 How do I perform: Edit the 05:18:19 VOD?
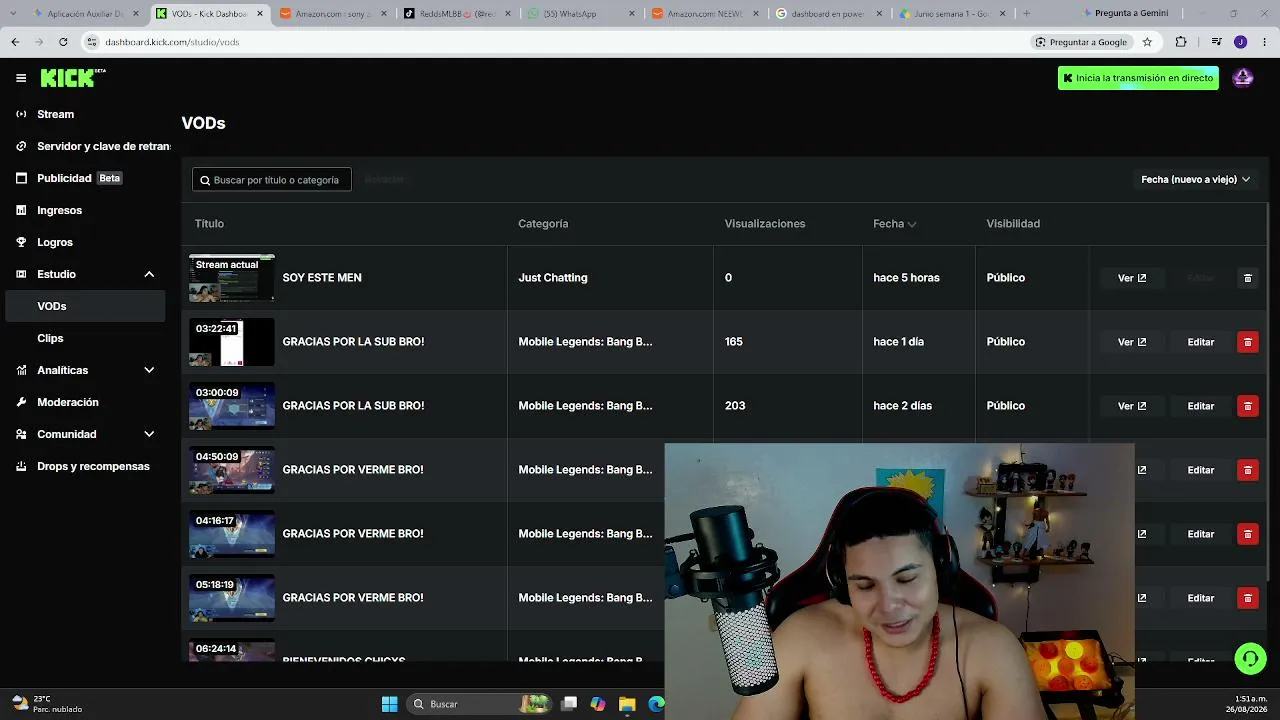1201,598
